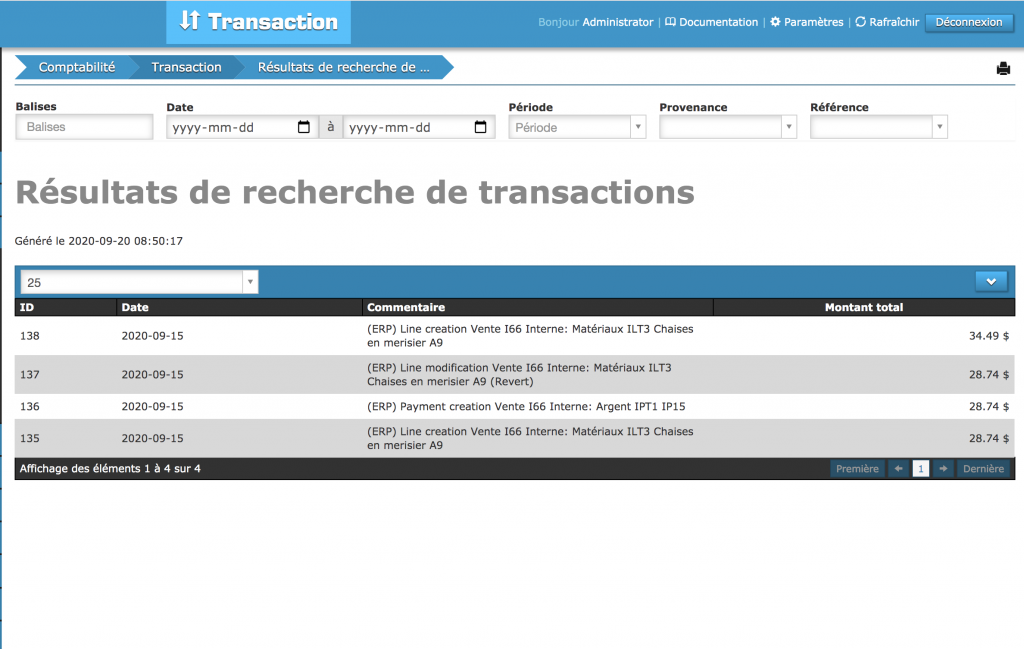Click the Transaction arrows logo icon
Viewport: 1024px width, 649px height.
pos(190,21)
